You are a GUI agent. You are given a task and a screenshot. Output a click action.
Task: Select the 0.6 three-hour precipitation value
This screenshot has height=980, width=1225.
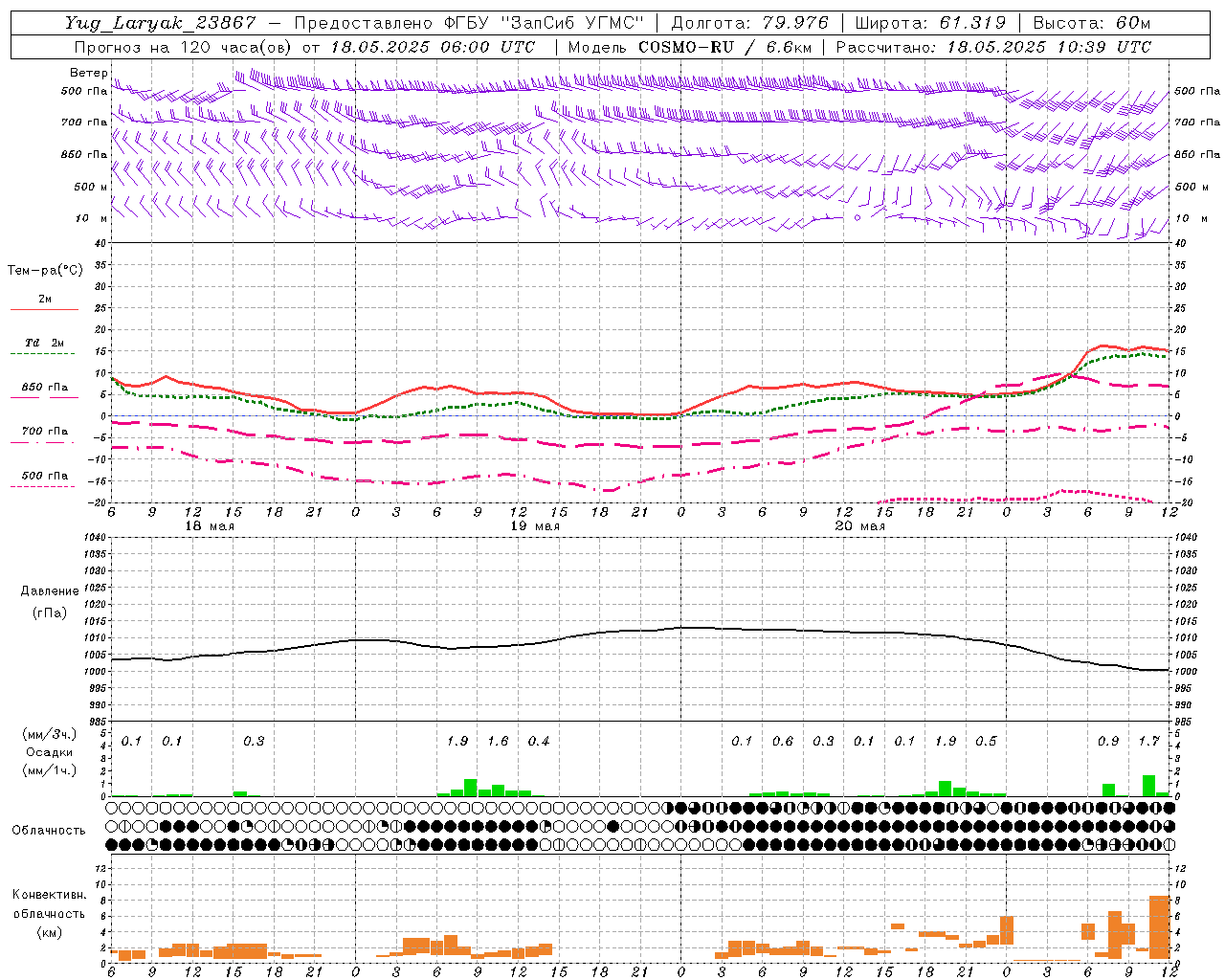point(783,741)
